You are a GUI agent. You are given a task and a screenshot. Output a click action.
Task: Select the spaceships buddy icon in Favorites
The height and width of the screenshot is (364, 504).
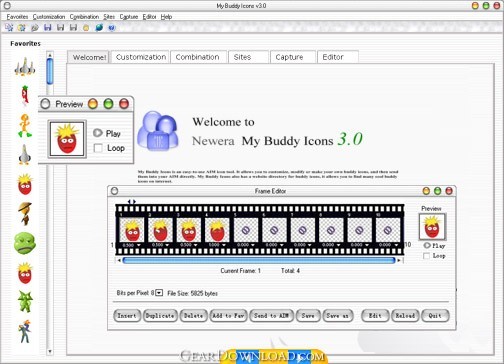tap(25, 67)
